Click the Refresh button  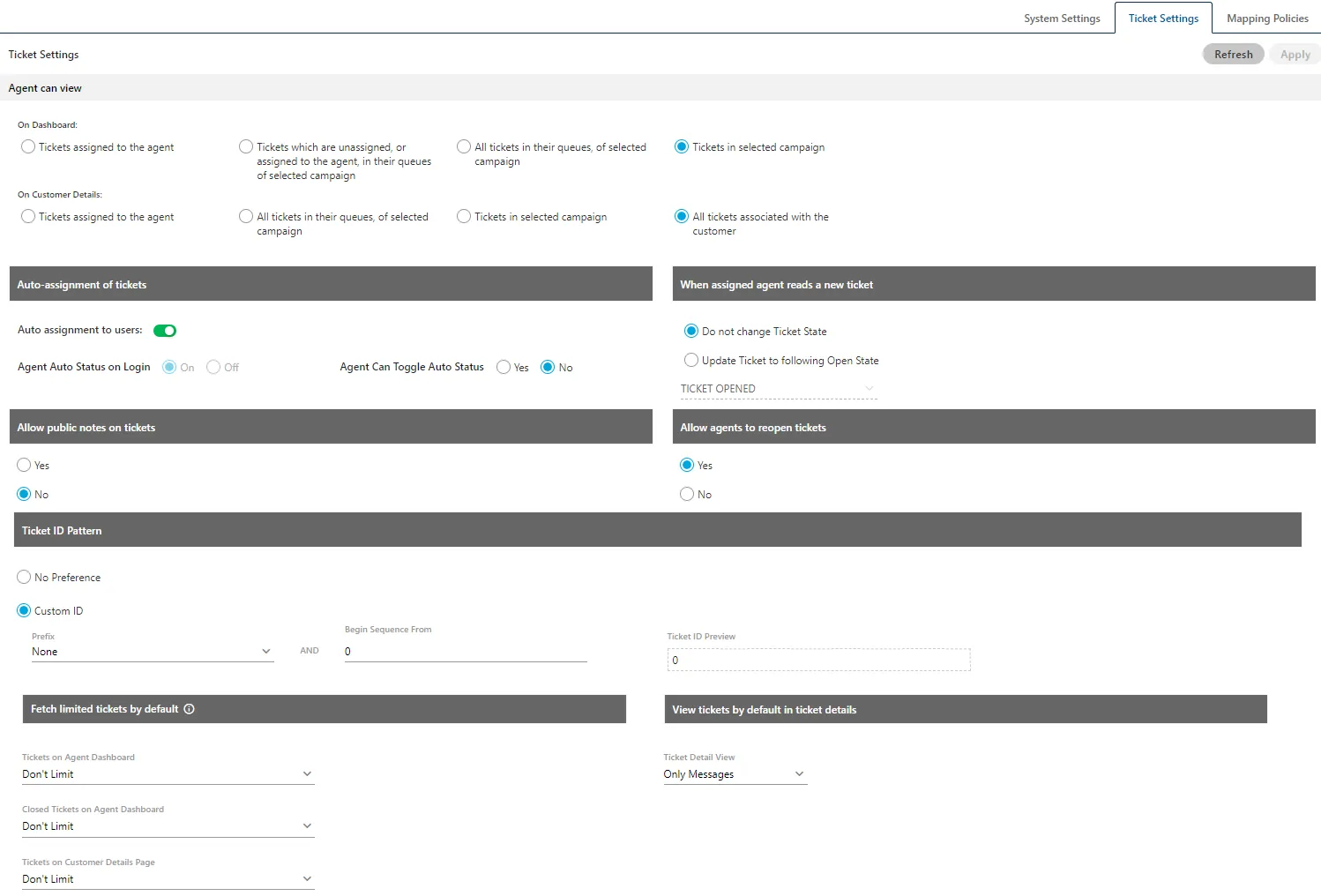[x=1233, y=54]
